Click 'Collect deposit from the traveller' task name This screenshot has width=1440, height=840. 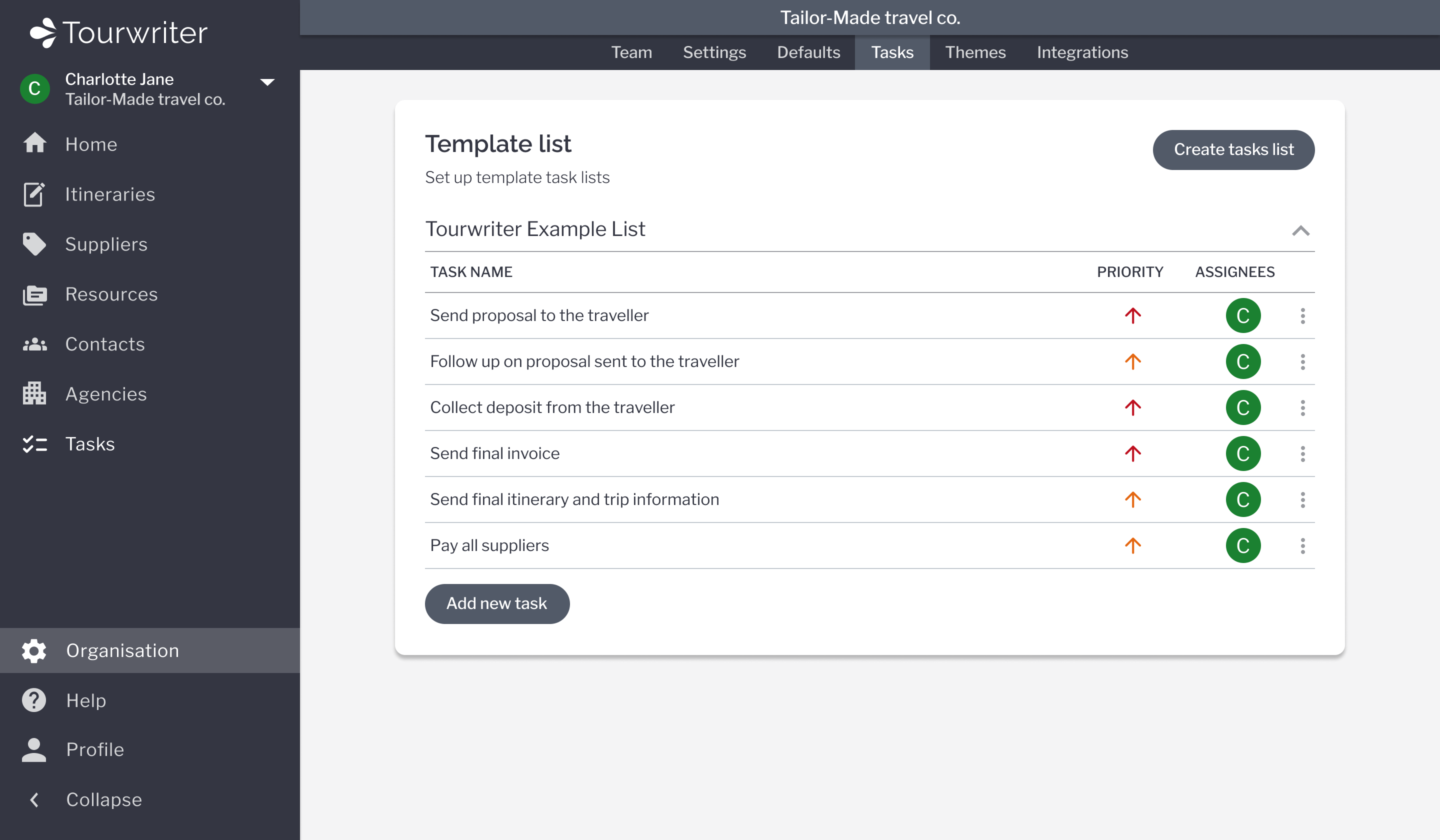(552, 407)
